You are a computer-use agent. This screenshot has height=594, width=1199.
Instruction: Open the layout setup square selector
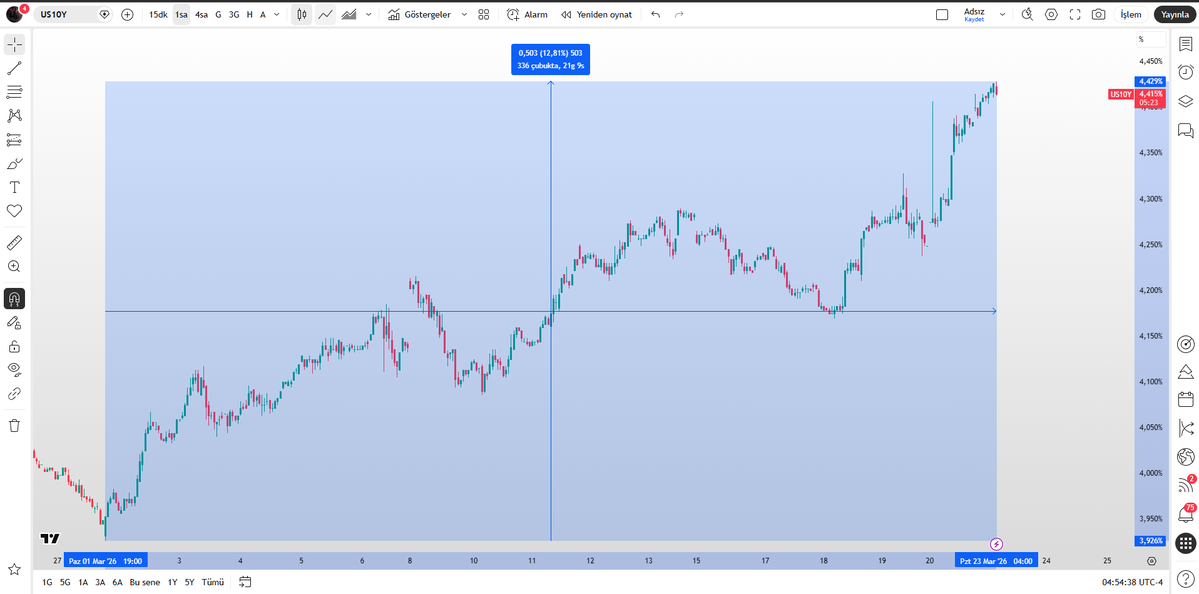942,15
